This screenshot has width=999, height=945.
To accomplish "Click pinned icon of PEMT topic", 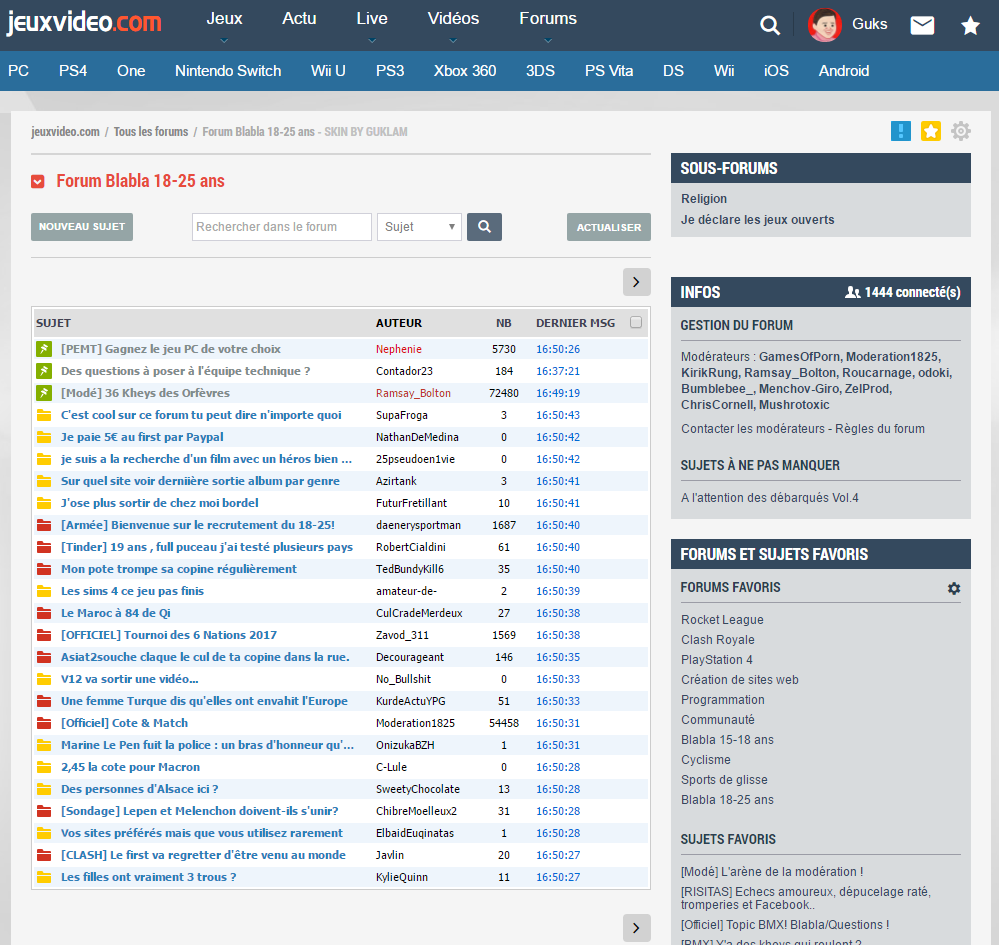I will pyautogui.click(x=44, y=349).
